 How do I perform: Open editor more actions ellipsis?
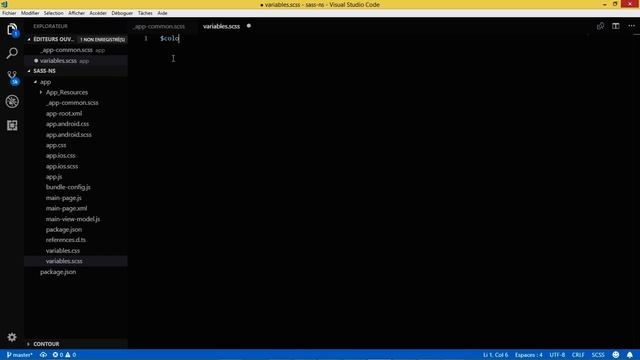pyautogui.click(x=631, y=26)
